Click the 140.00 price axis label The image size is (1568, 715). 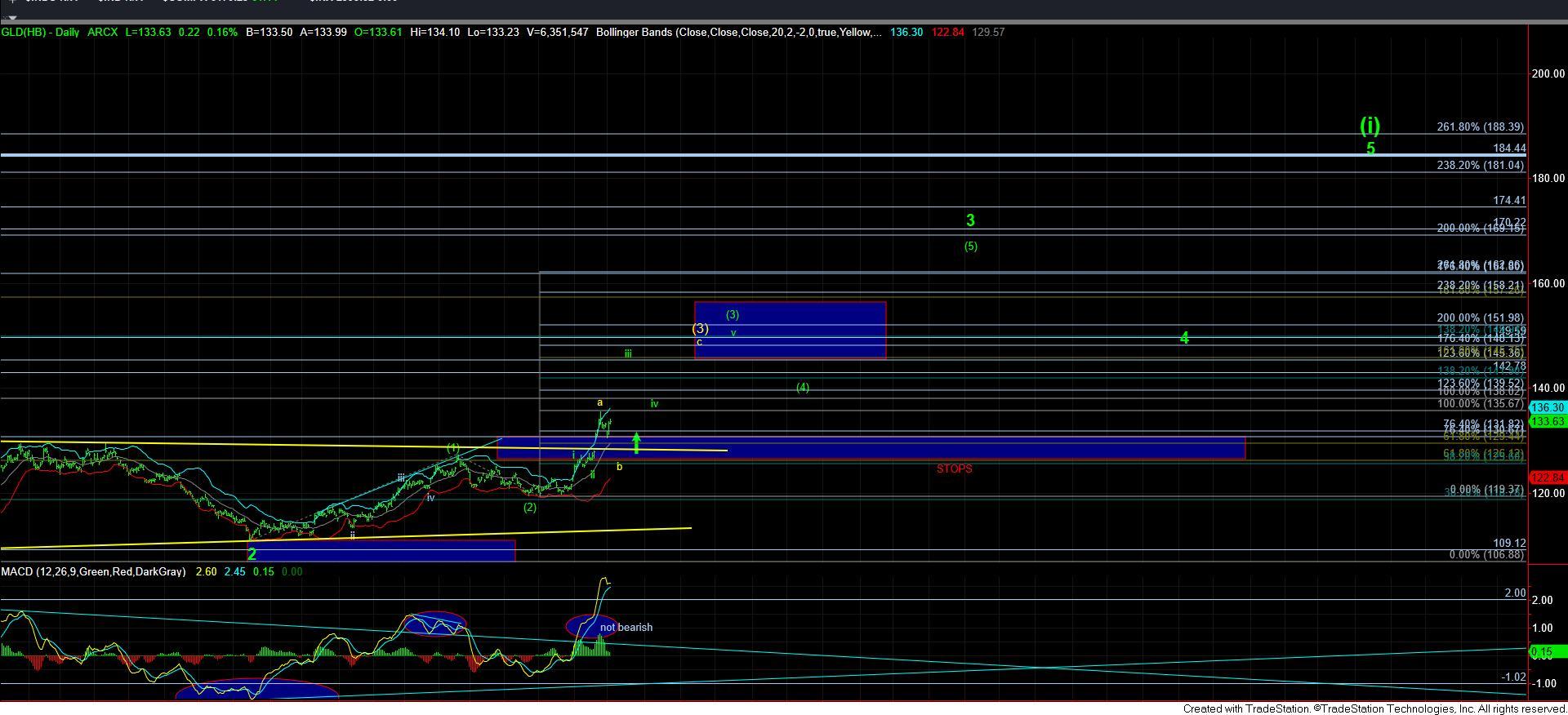click(x=1548, y=389)
